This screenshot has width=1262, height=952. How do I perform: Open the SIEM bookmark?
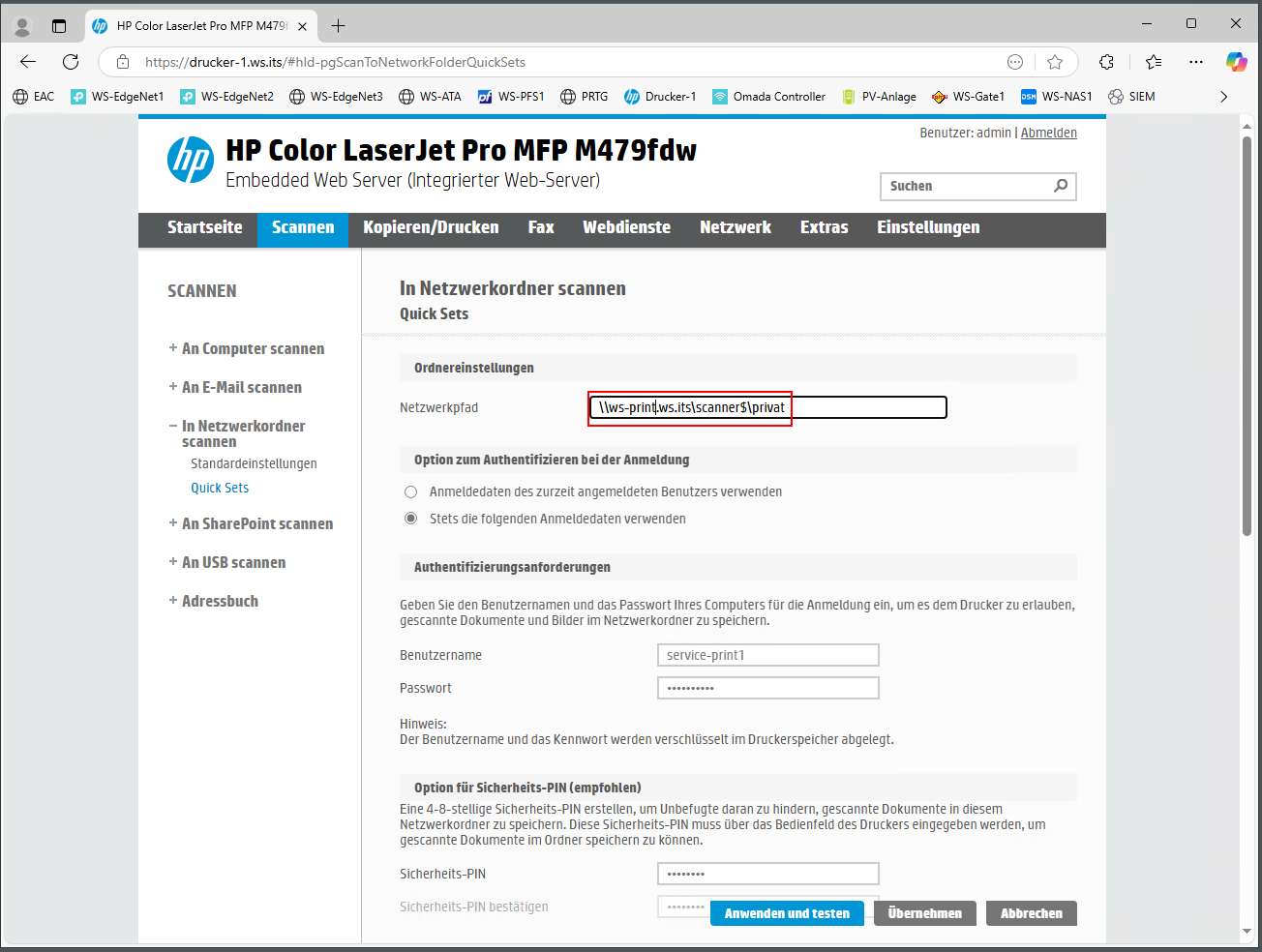(x=1131, y=97)
